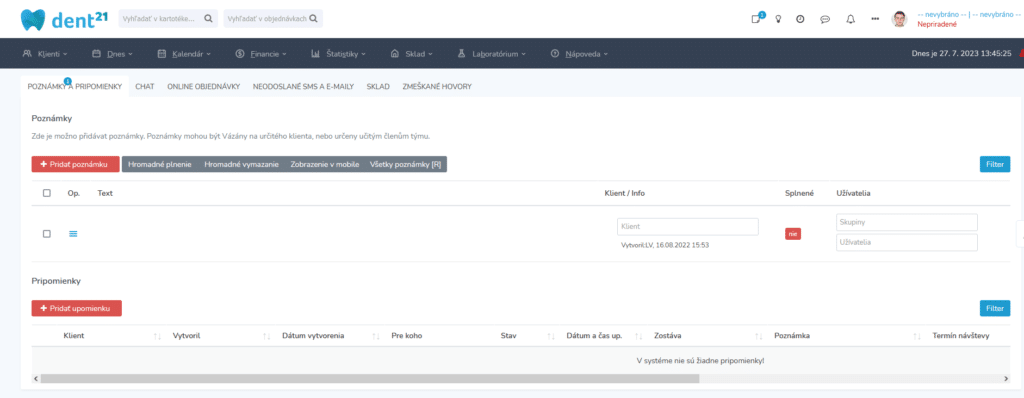Screen dimensions: 1024x398
Task: Sort reminders by the Zostáva column
Action: 759,336
